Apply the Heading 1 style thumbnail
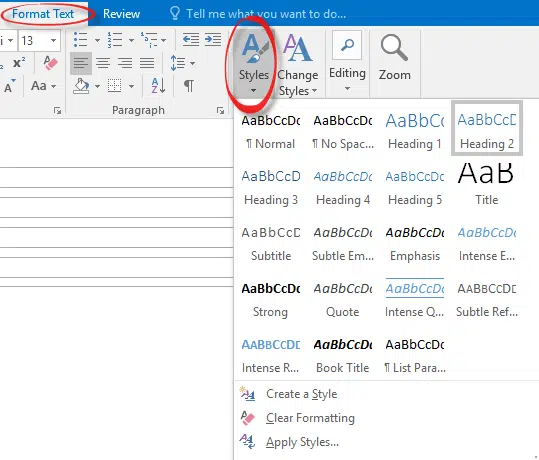Image resolution: width=539 pixels, height=460 pixels. [x=415, y=131]
